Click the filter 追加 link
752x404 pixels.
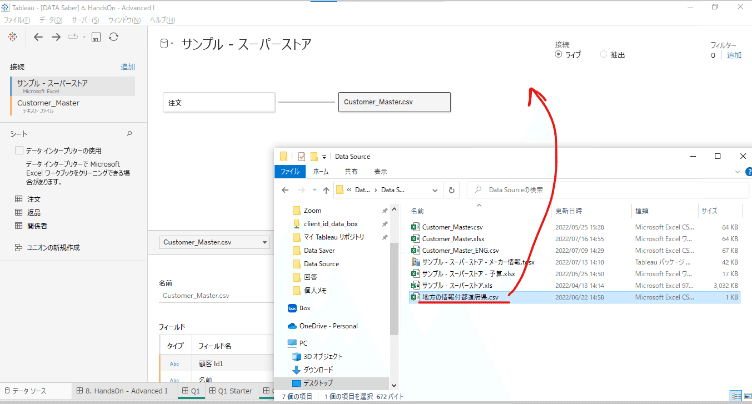click(734, 55)
